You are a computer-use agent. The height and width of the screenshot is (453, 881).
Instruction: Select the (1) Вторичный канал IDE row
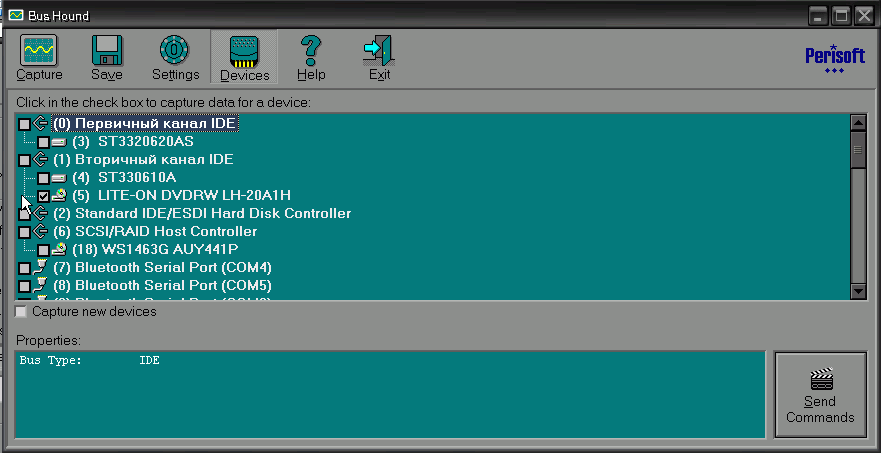pos(143,160)
